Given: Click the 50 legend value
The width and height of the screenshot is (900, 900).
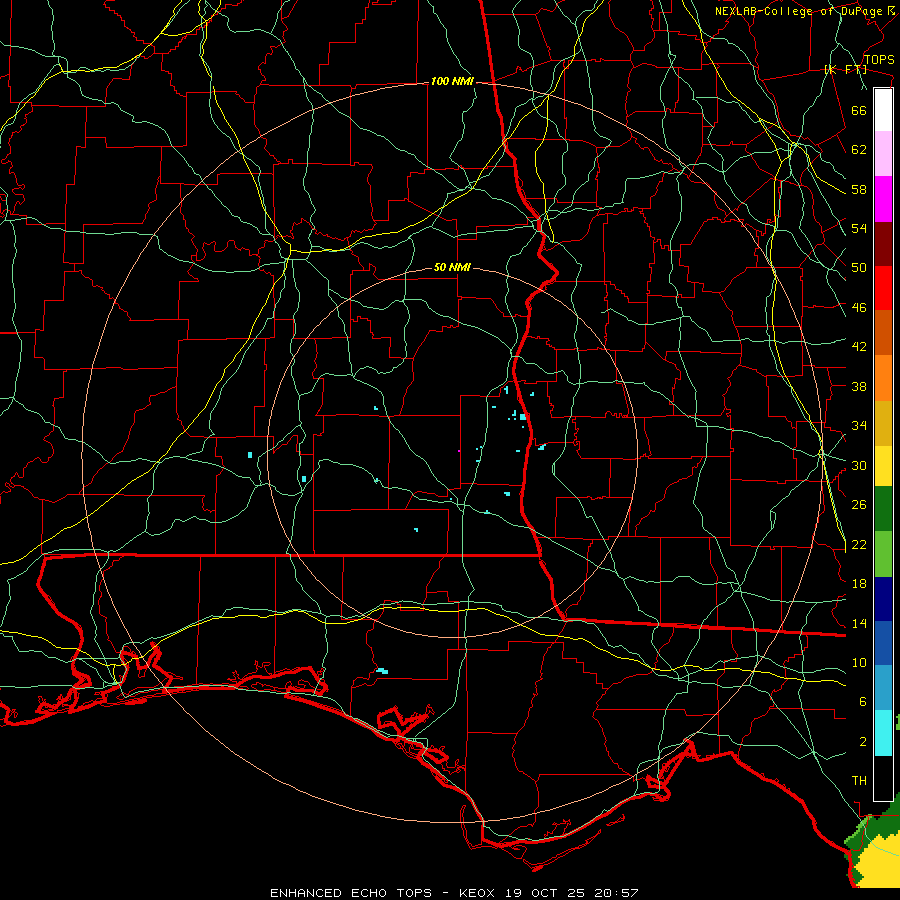Looking at the screenshot, I should [859, 267].
